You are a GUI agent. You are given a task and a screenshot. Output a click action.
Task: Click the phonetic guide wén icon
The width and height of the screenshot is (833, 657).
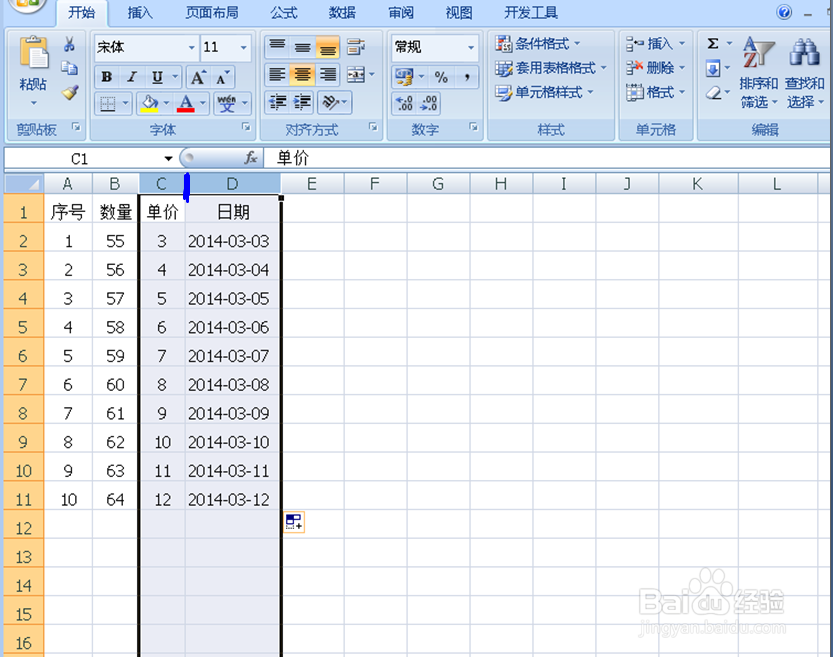pyautogui.click(x=226, y=104)
